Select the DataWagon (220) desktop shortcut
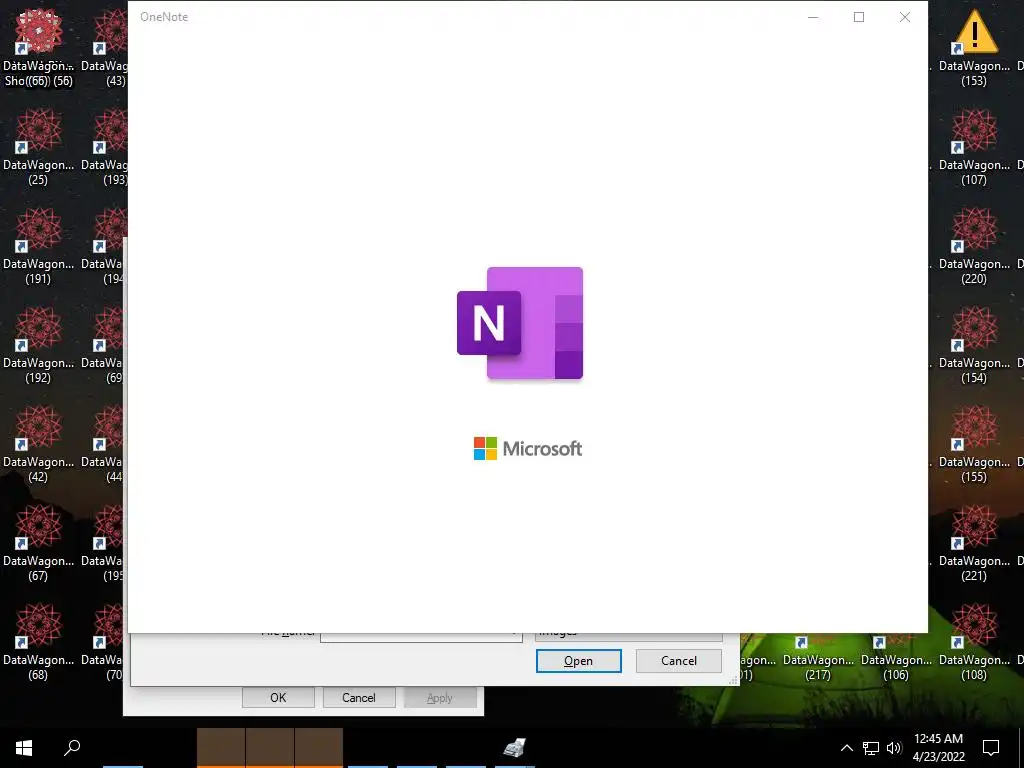 pyautogui.click(x=974, y=246)
